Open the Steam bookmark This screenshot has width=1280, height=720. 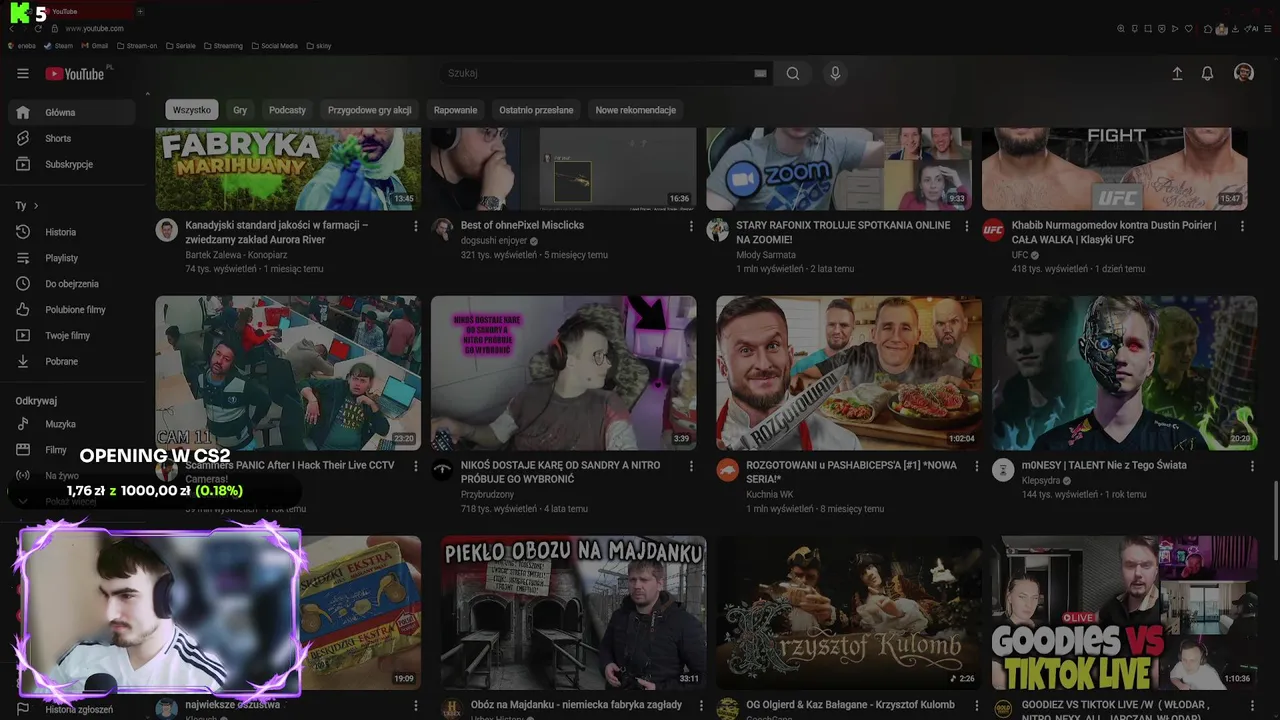[x=58, y=45]
